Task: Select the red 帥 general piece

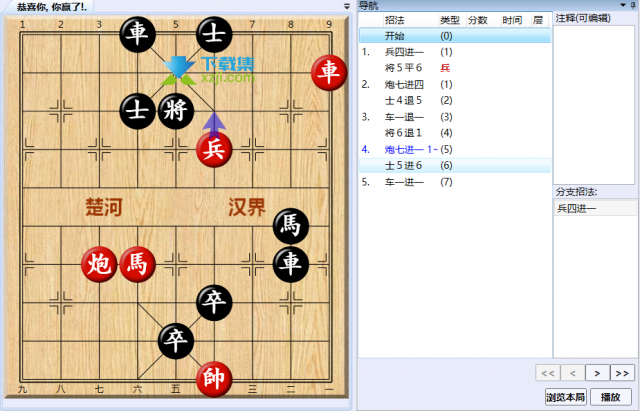Action: point(214,379)
